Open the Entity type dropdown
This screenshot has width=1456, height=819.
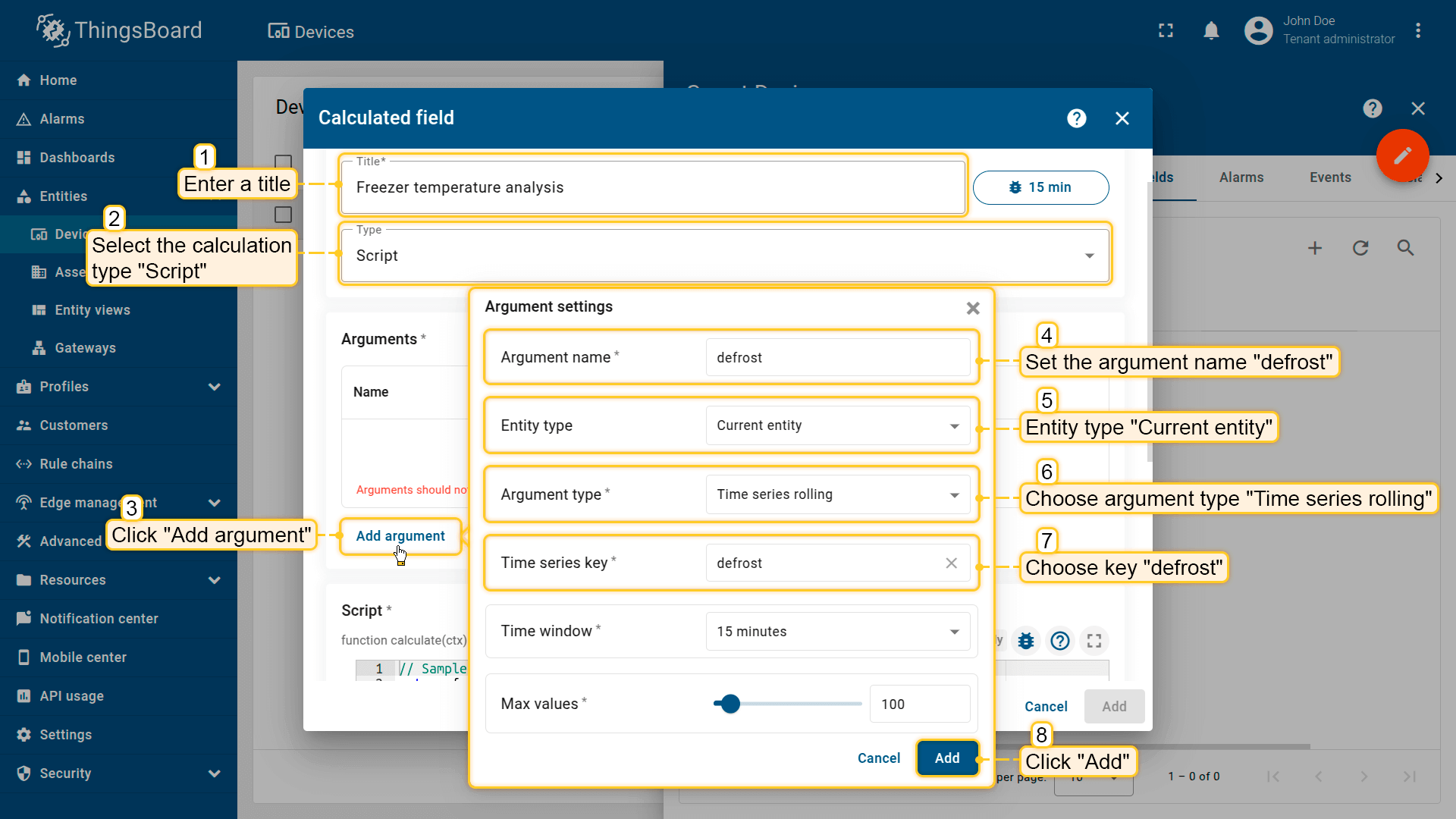click(837, 425)
